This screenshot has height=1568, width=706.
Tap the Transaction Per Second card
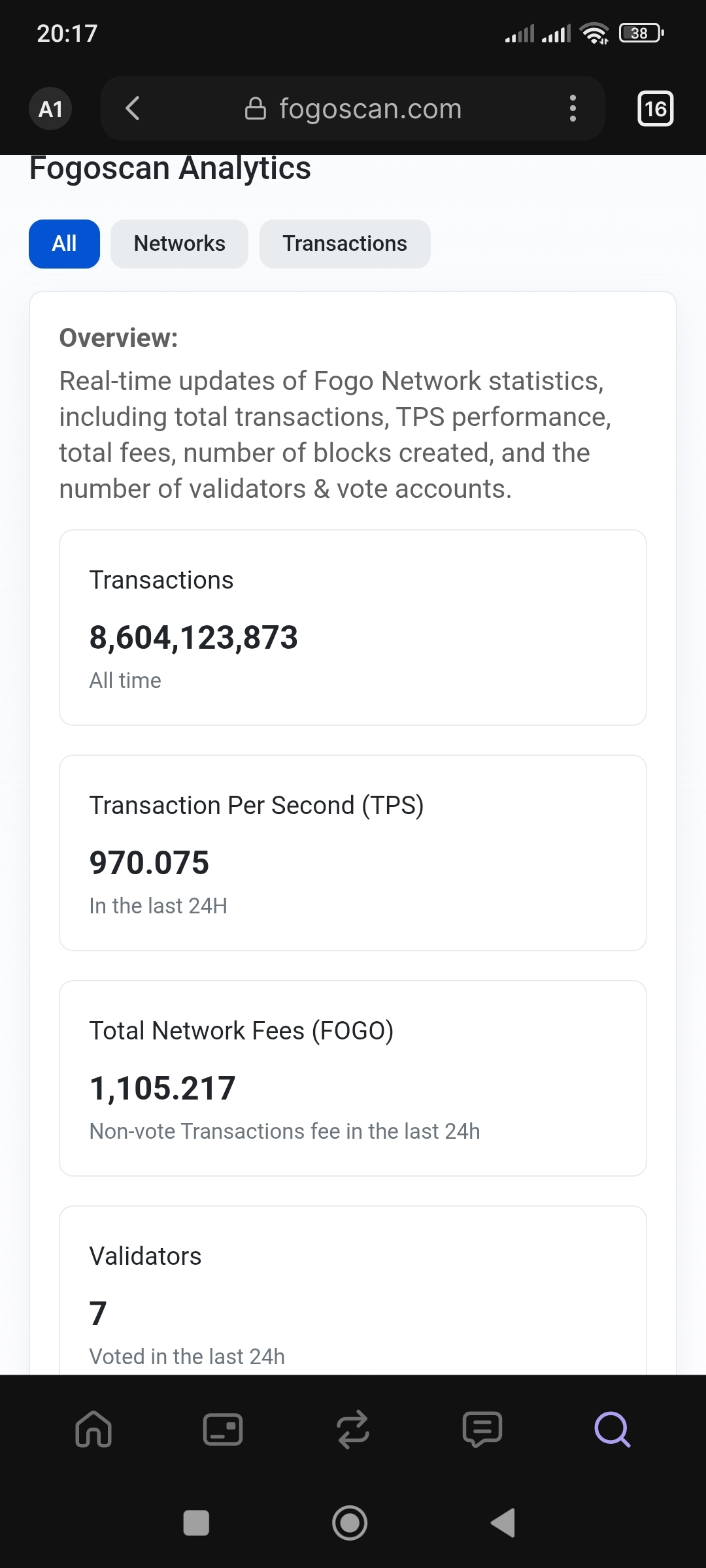point(353,853)
